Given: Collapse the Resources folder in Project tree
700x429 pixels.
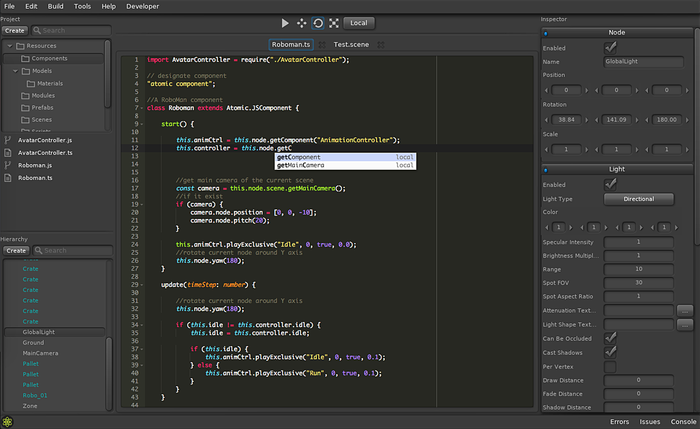Looking at the screenshot, I should [x=9, y=46].
